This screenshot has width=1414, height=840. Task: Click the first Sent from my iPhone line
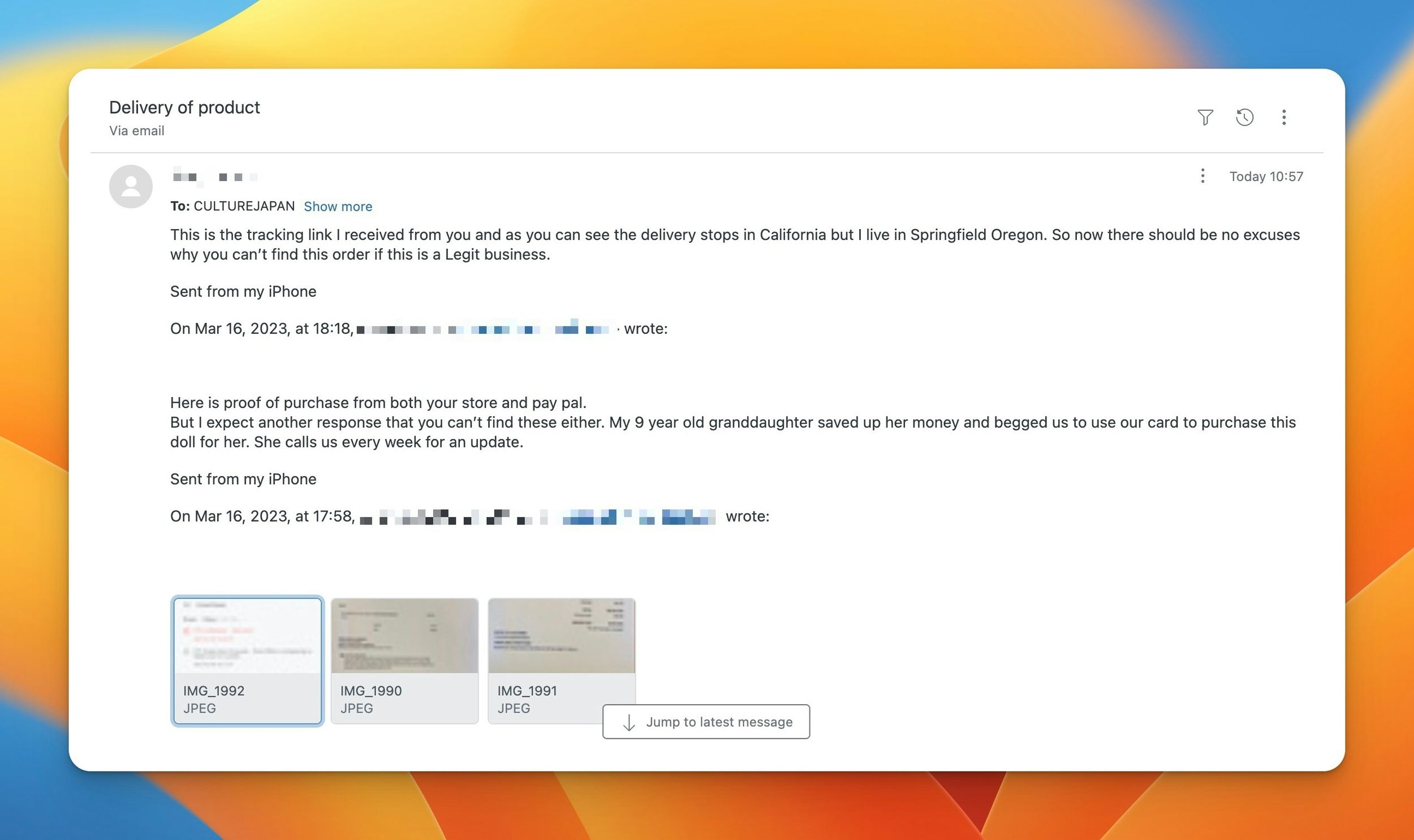pos(243,291)
